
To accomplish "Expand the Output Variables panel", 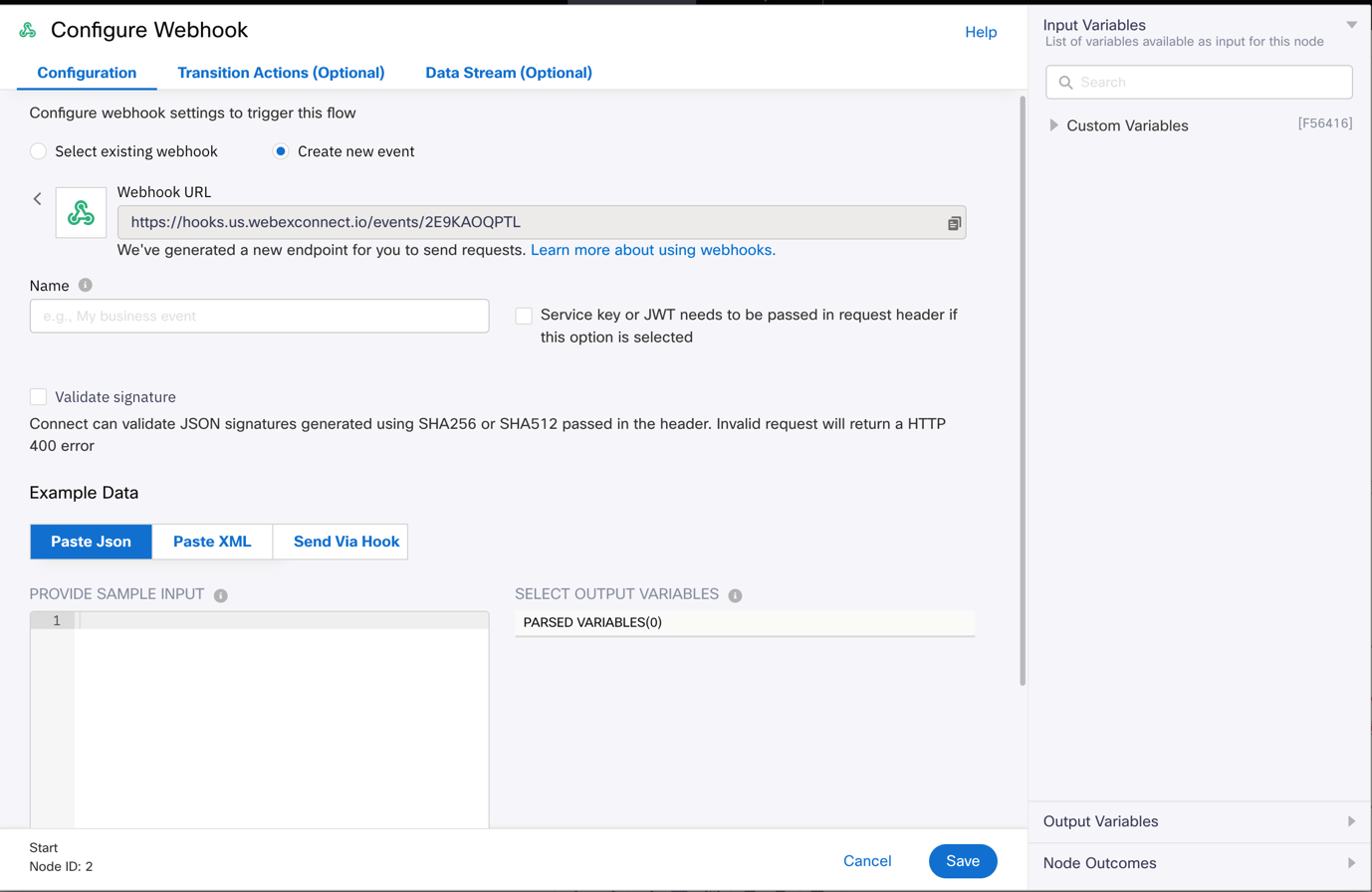I will click(1351, 821).
